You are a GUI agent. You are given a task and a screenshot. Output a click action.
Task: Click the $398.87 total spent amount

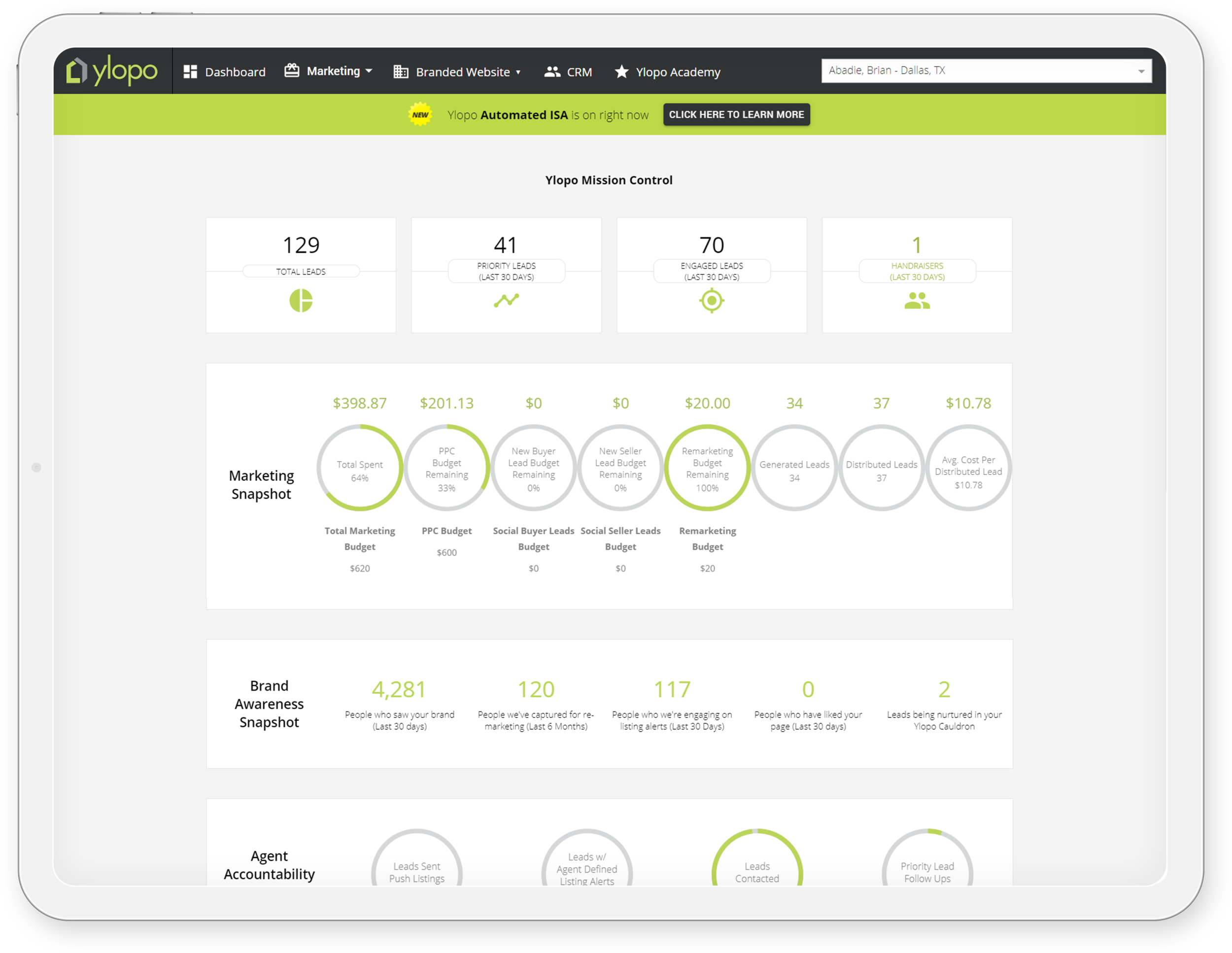pos(360,403)
